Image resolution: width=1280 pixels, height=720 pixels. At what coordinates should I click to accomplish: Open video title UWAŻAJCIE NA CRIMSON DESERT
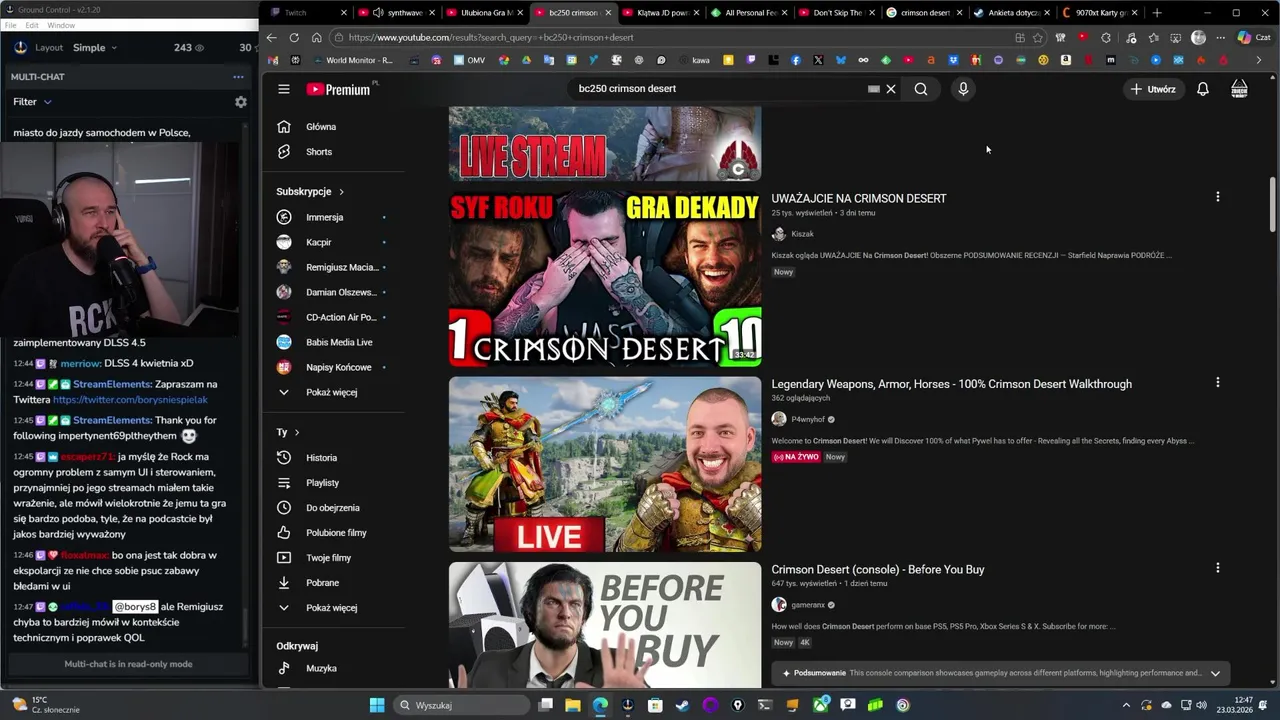pyautogui.click(x=859, y=198)
